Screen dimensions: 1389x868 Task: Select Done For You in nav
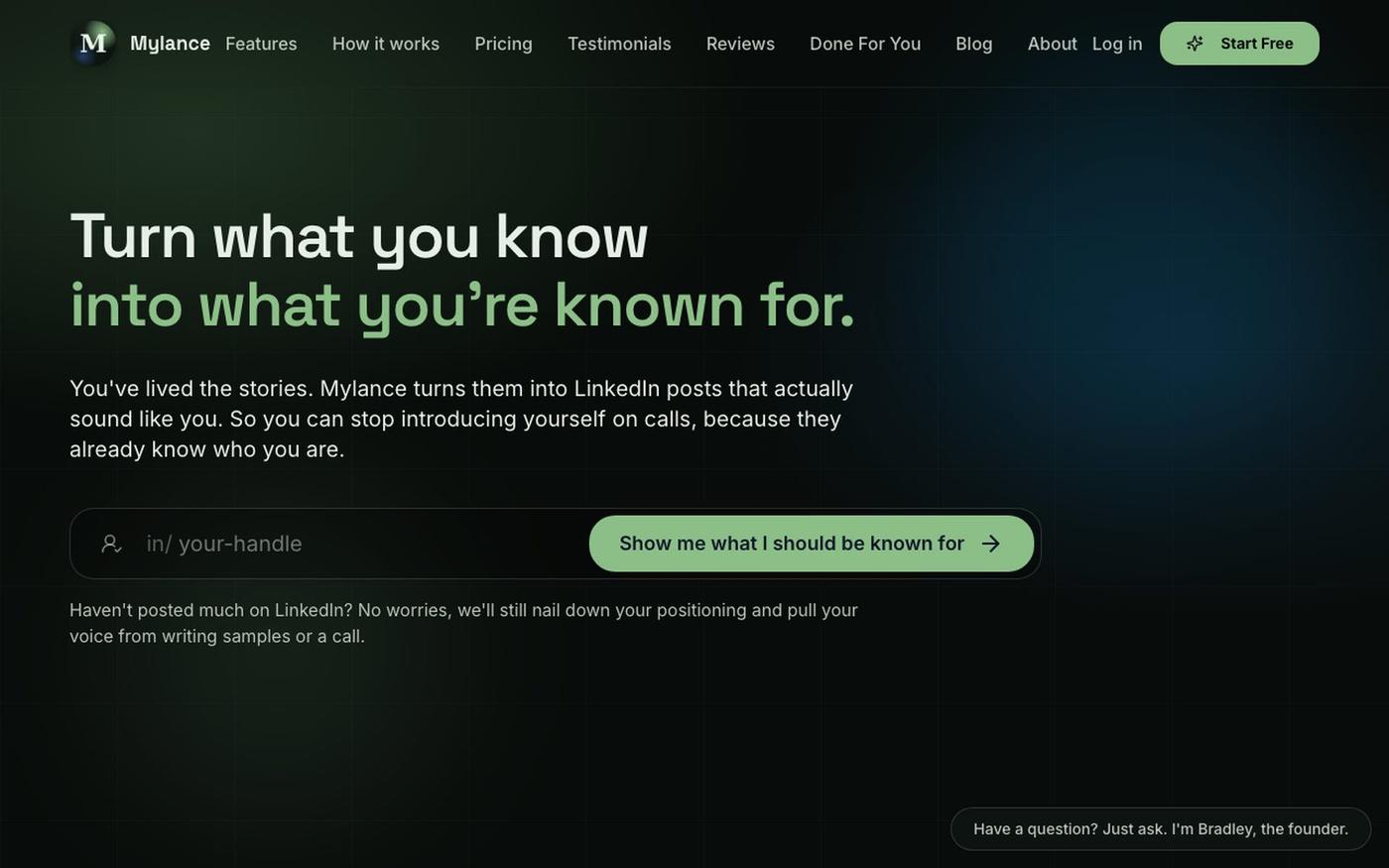pyautogui.click(x=865, y=44)
